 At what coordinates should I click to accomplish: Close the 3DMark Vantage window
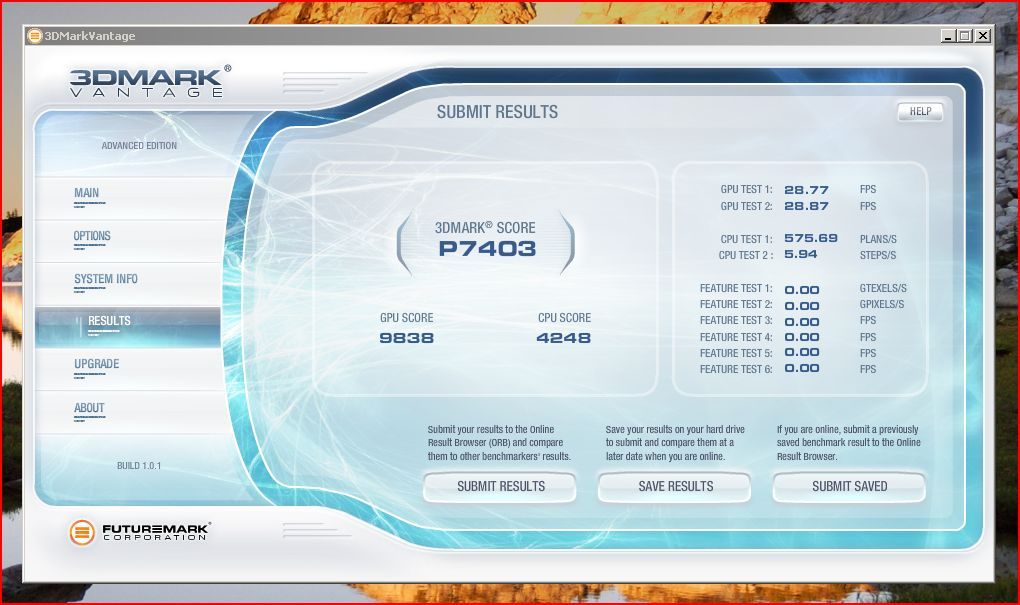click(x=983, y=36)
